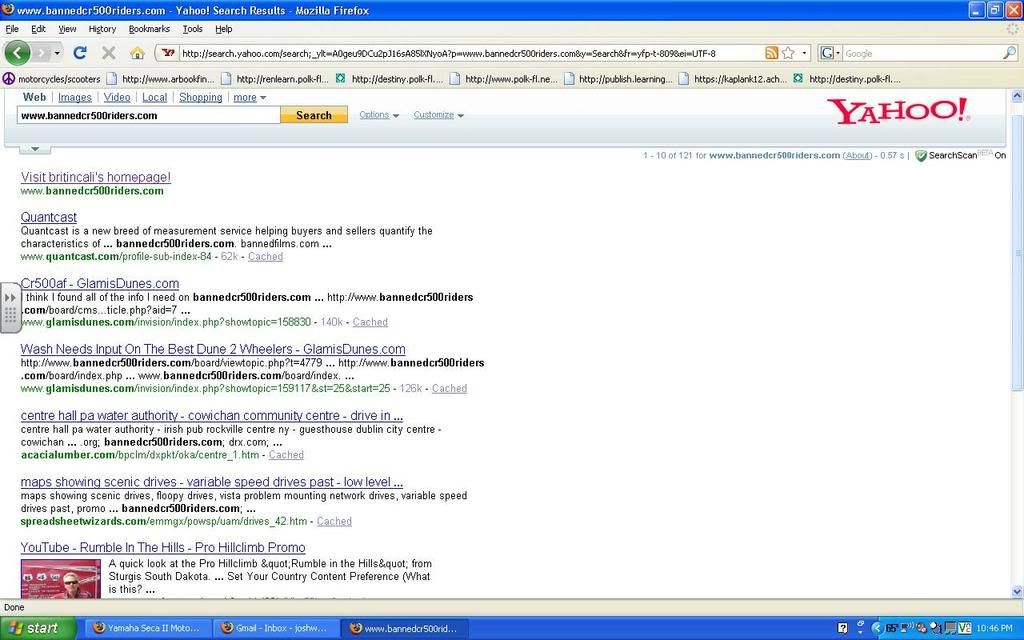The width and height of the screenshot is (1024, 640).
Task: Focus the Firefox address bar
Action: click(470, 54)
